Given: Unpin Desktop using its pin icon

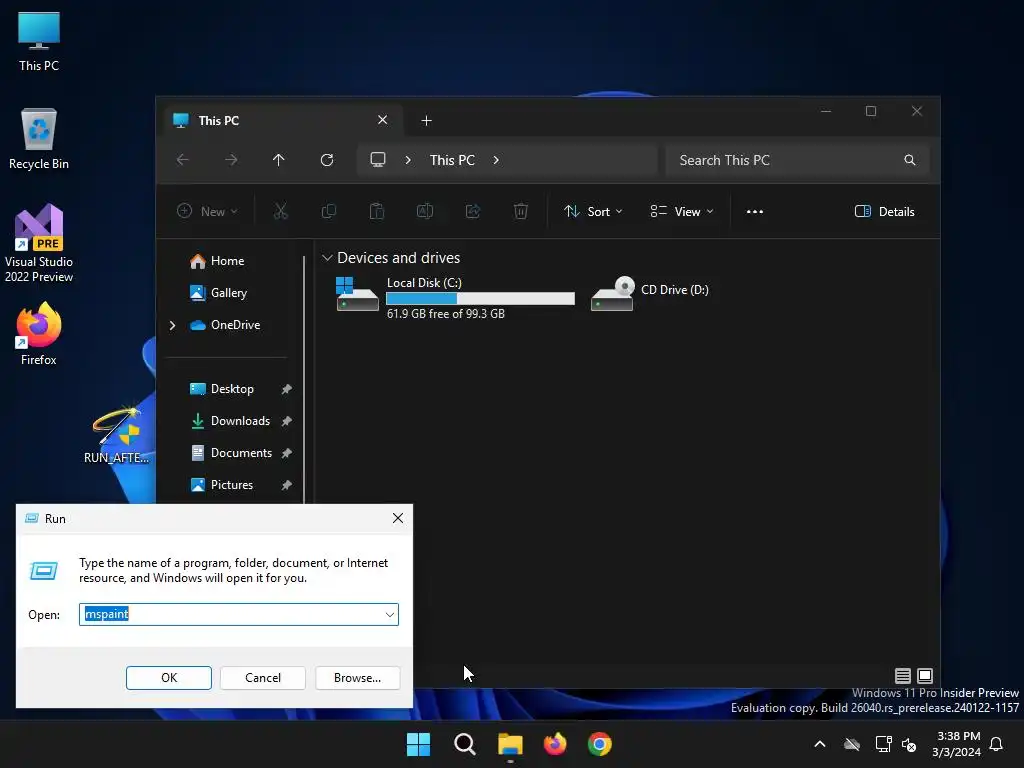Looking at the screenshot, I should (286, 389).
